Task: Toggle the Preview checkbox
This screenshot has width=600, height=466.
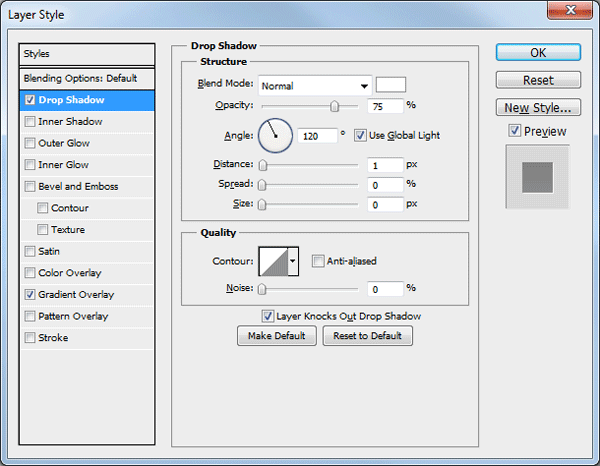Action: click(515, 131)
